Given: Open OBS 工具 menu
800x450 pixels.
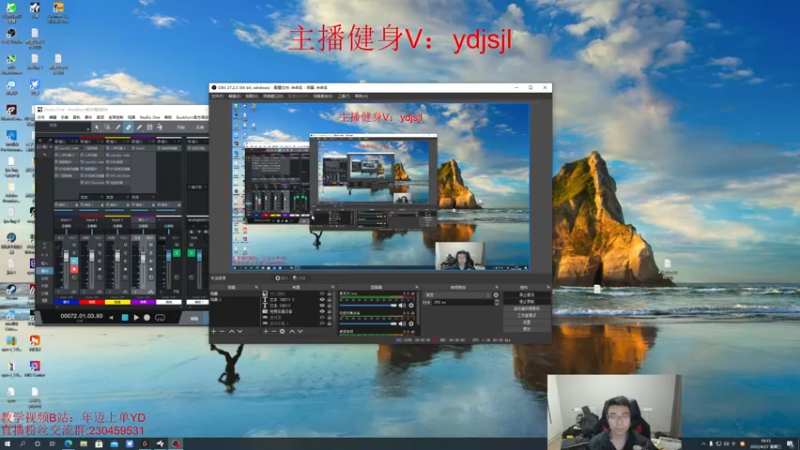Looking at the screenshot, I should pyautogui.click(x=343, y=96).
